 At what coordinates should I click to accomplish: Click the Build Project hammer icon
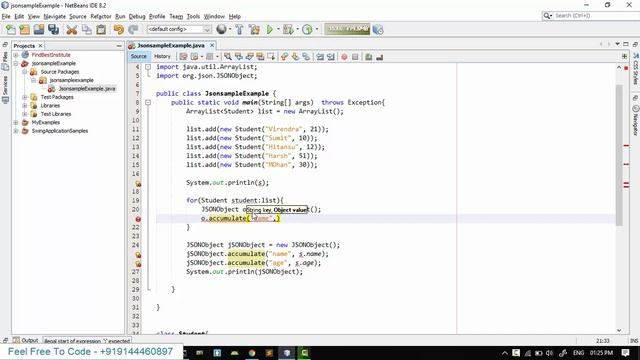tap(240, 29)
